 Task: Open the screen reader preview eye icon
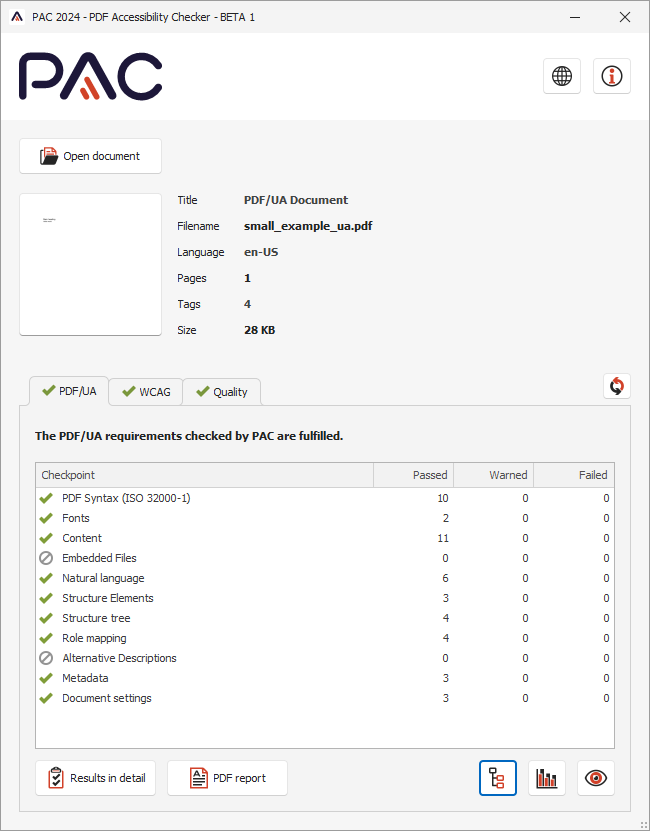click(596, 778)
